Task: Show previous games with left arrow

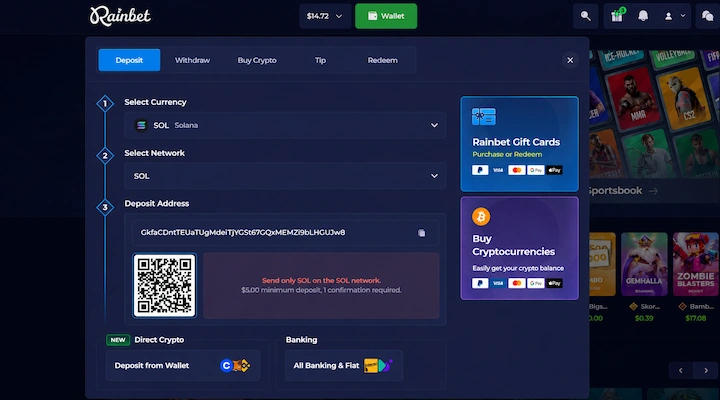Action: pos(681,370)
